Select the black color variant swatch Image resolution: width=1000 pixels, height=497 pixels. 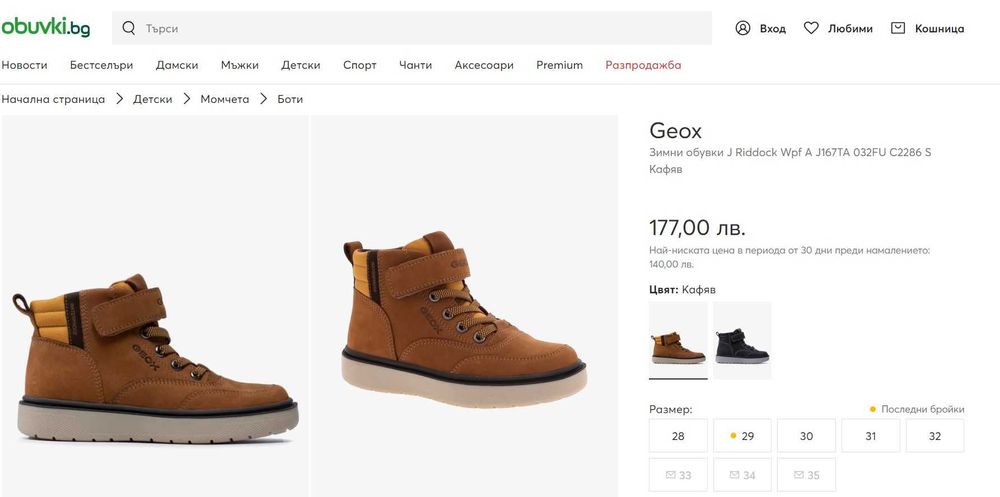(742, 340)
